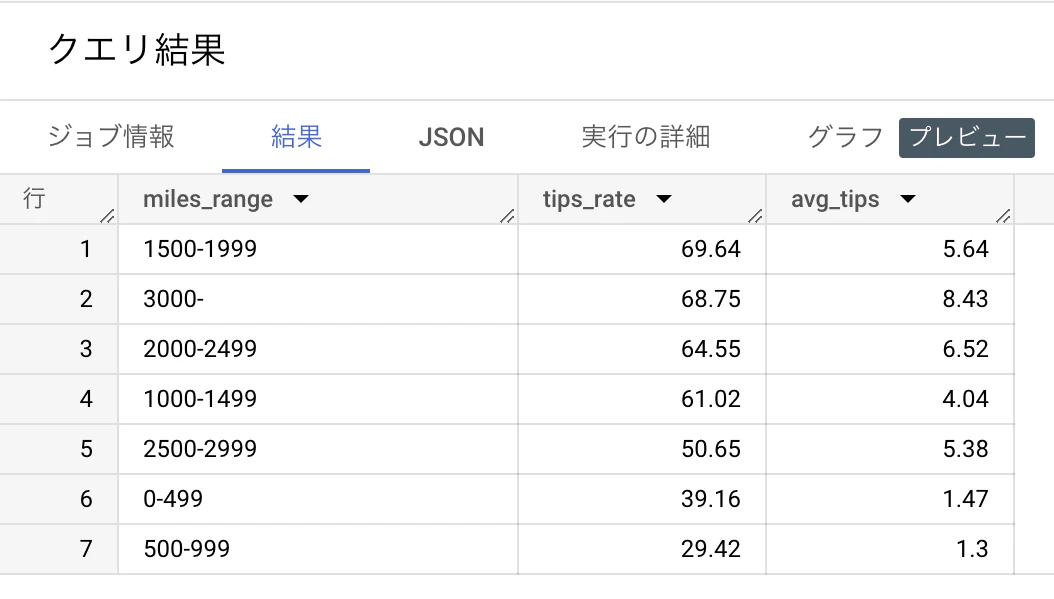The height and width of the screenshot is (599, 1054).
Task: Switch to the JSON tab
Action: [x=450, y=137]
